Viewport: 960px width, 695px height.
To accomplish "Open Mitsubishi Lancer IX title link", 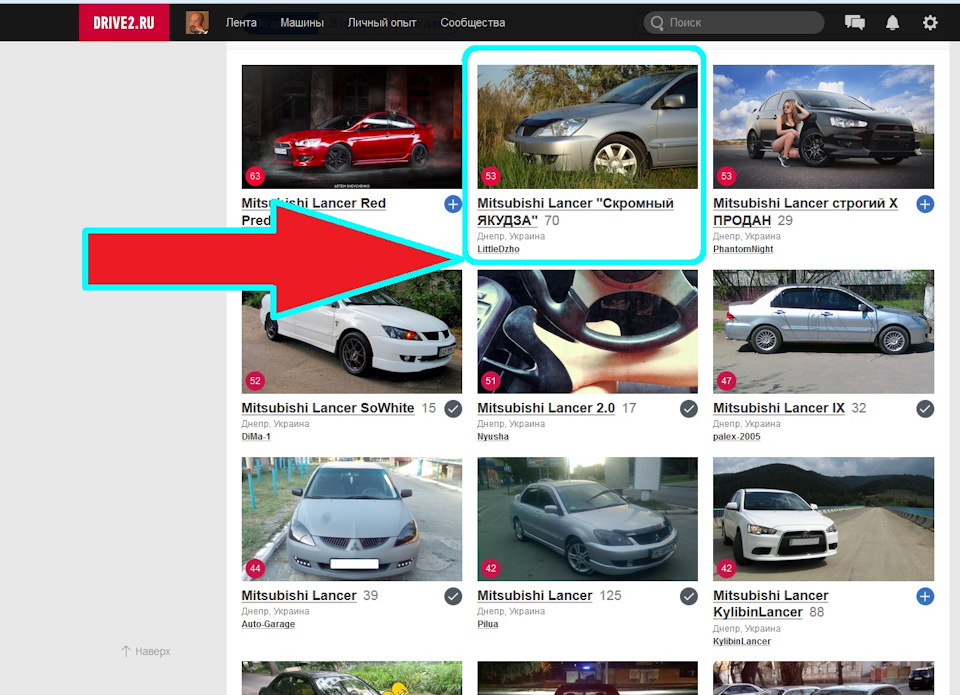I will pos(779,408).
